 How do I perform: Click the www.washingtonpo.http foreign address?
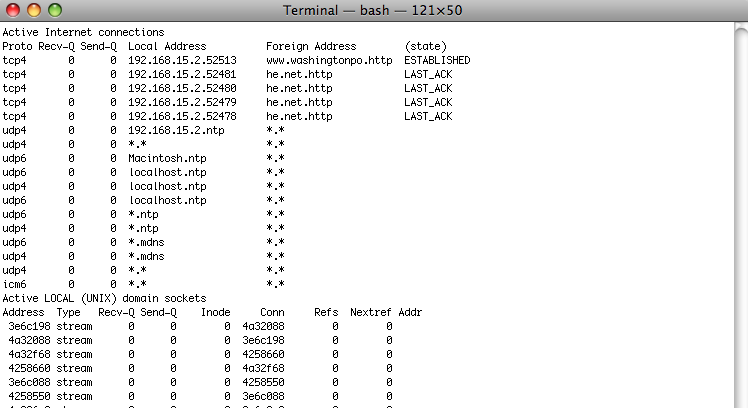click(x=329, y=60)
